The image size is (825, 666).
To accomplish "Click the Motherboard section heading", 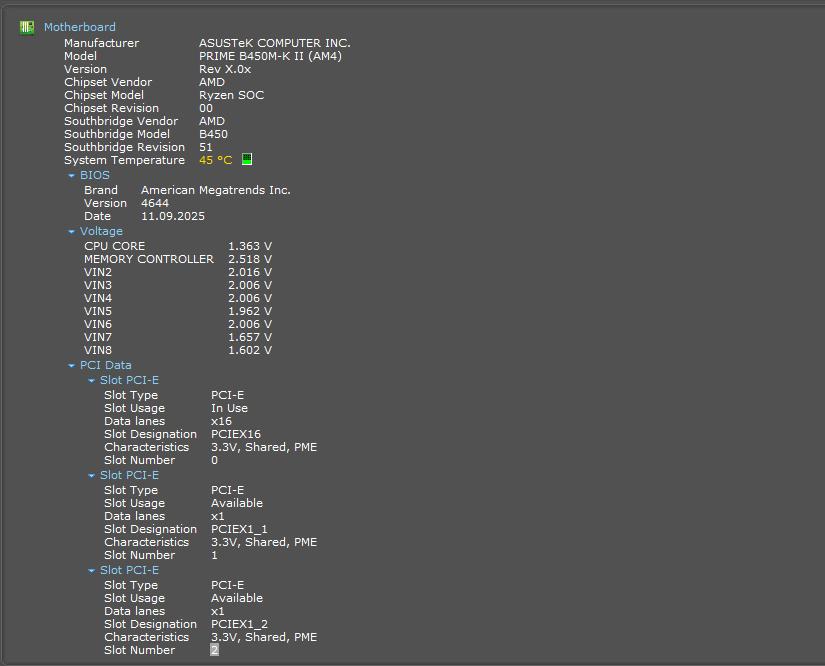I will pos(79,27).
